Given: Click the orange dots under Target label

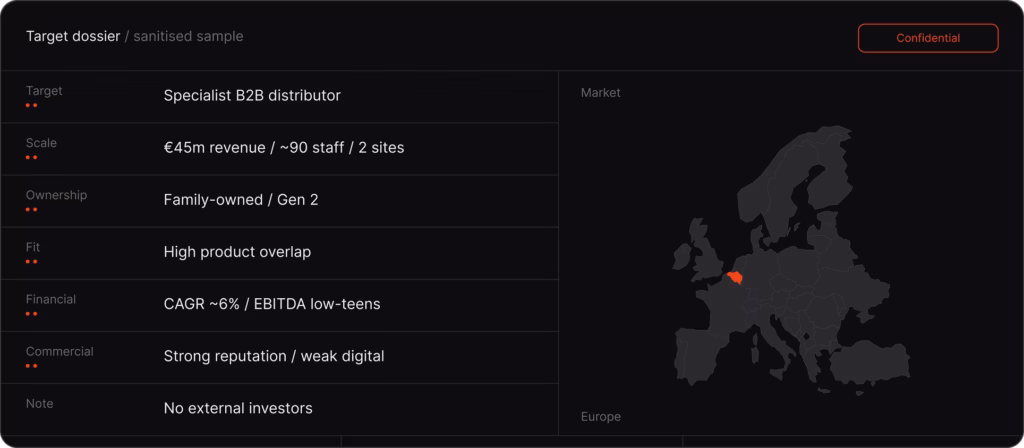Looking at the screenshot, I should [x=31, y=105].
